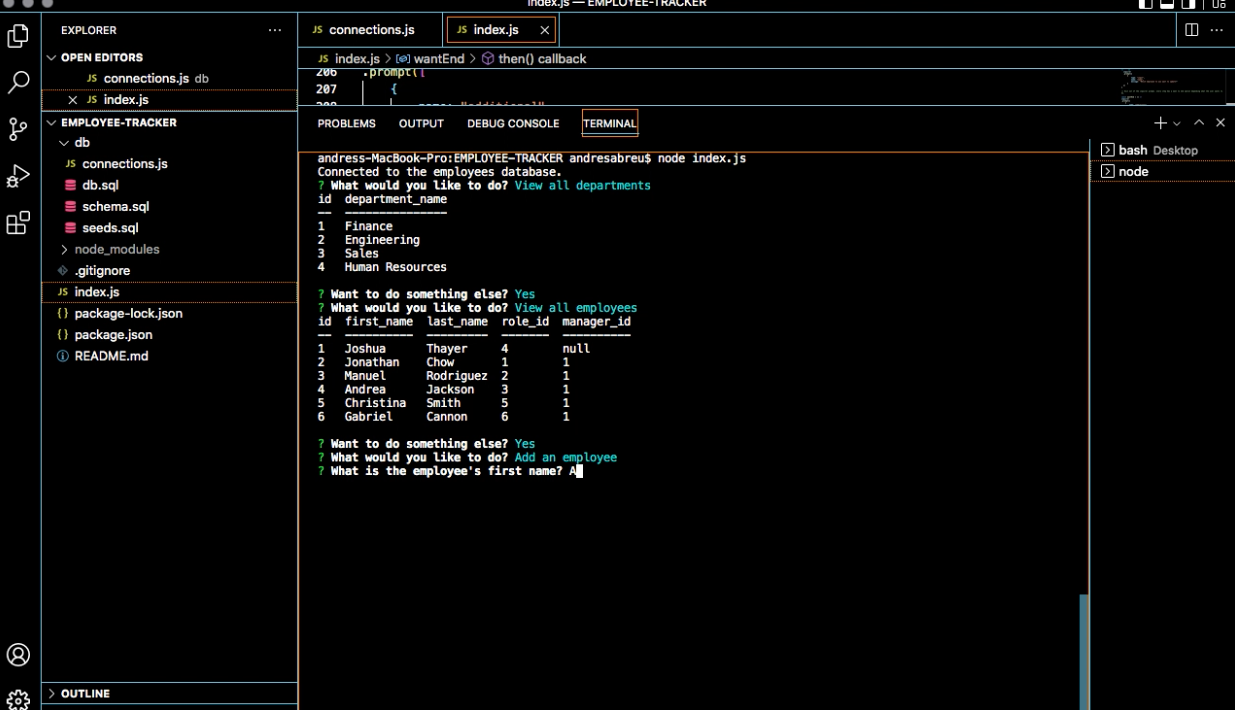Close the terminal panel with the X icon
The image size is (1235, 710).
point(1220,123)
